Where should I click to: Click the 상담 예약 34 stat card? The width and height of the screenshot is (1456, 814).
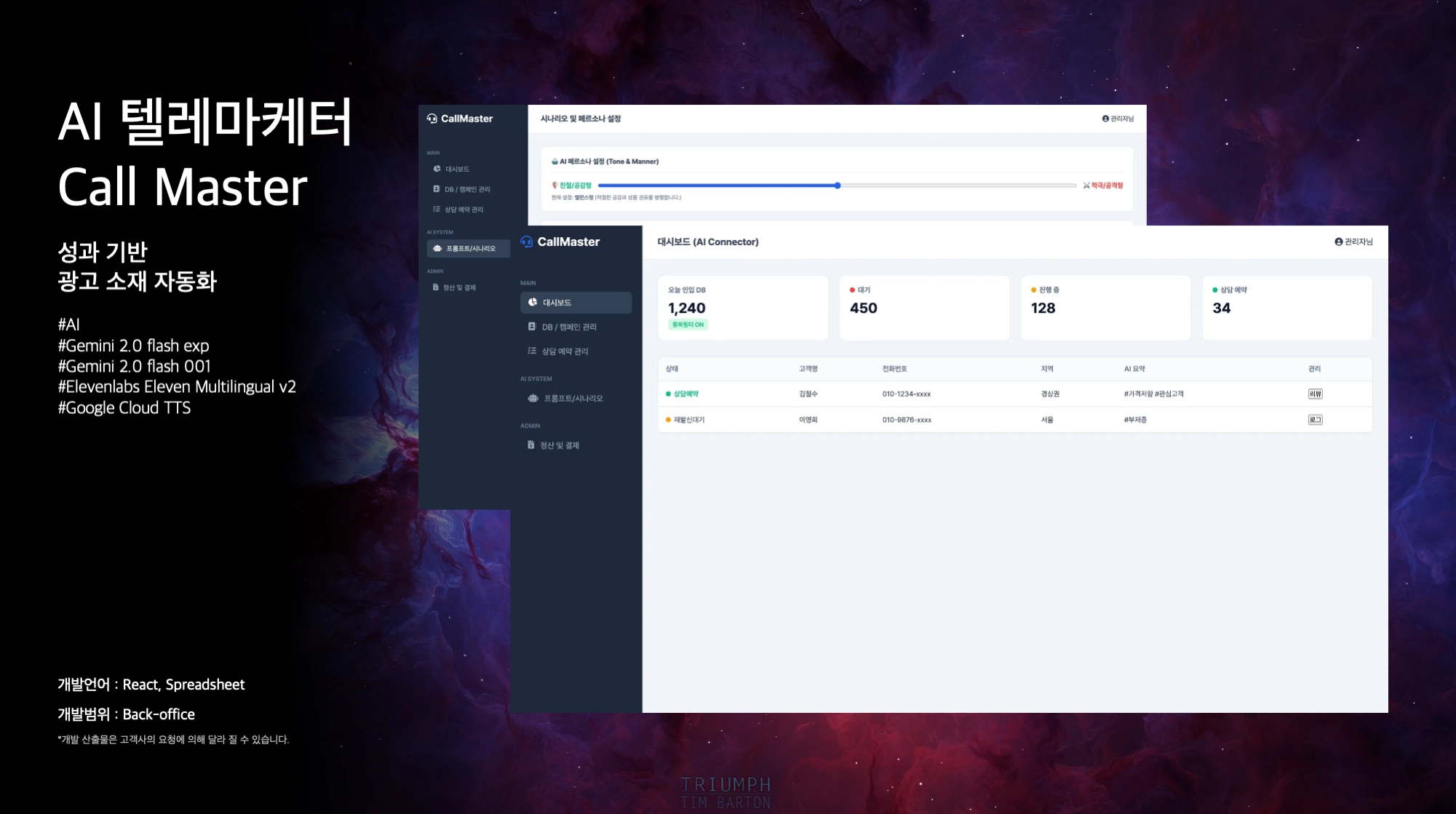click(x=1286, y=307)
